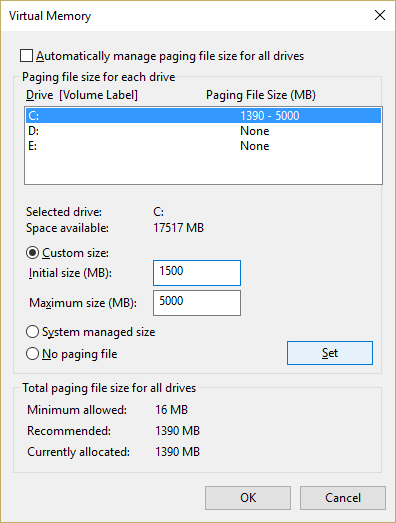This screenshot has height=523, width=396.
Task: Click the 1390 - 5000 paging size entry
Action: click(x=270, y=116)
